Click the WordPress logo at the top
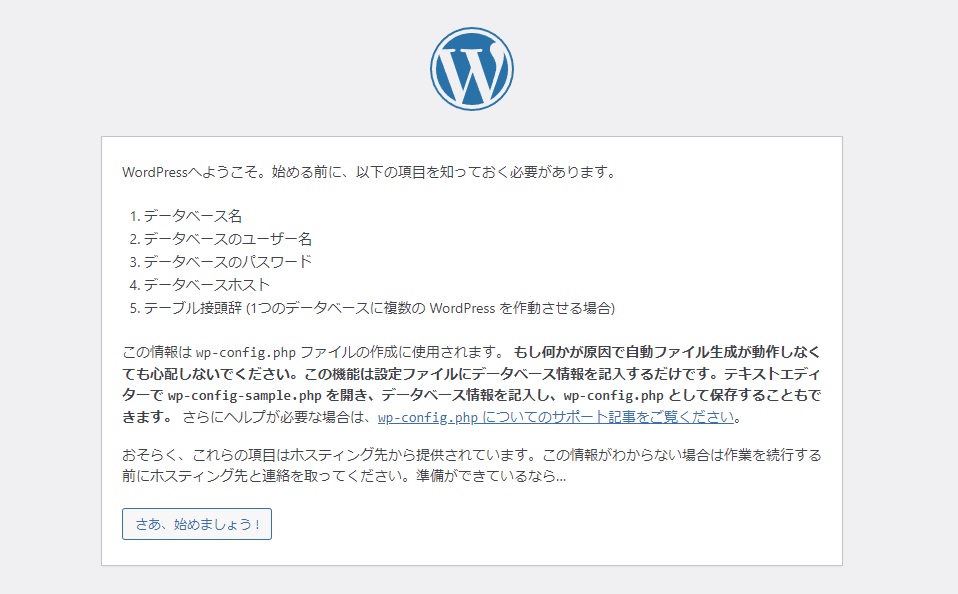This screenshot has width=958, height=594. pyautogui.click(x=472, y=68)
